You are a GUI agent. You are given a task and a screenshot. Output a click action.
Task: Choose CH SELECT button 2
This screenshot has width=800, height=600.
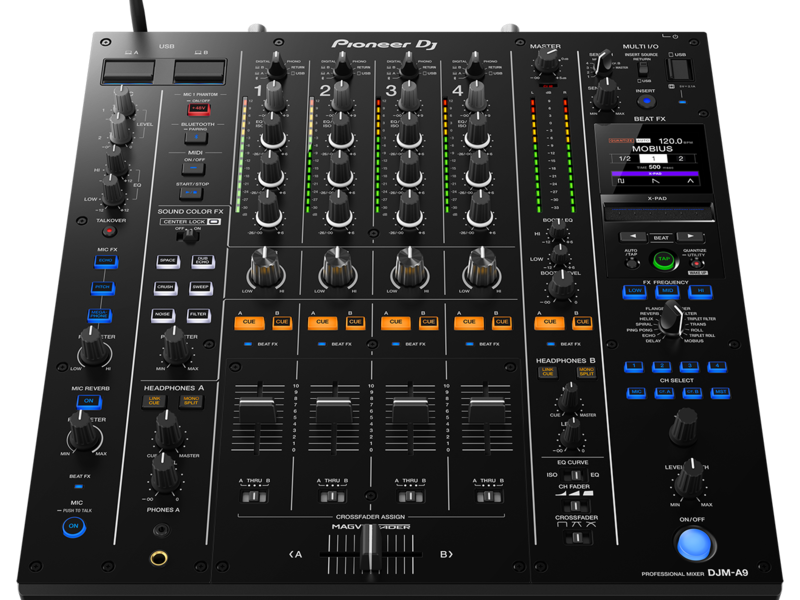[662, 366]
